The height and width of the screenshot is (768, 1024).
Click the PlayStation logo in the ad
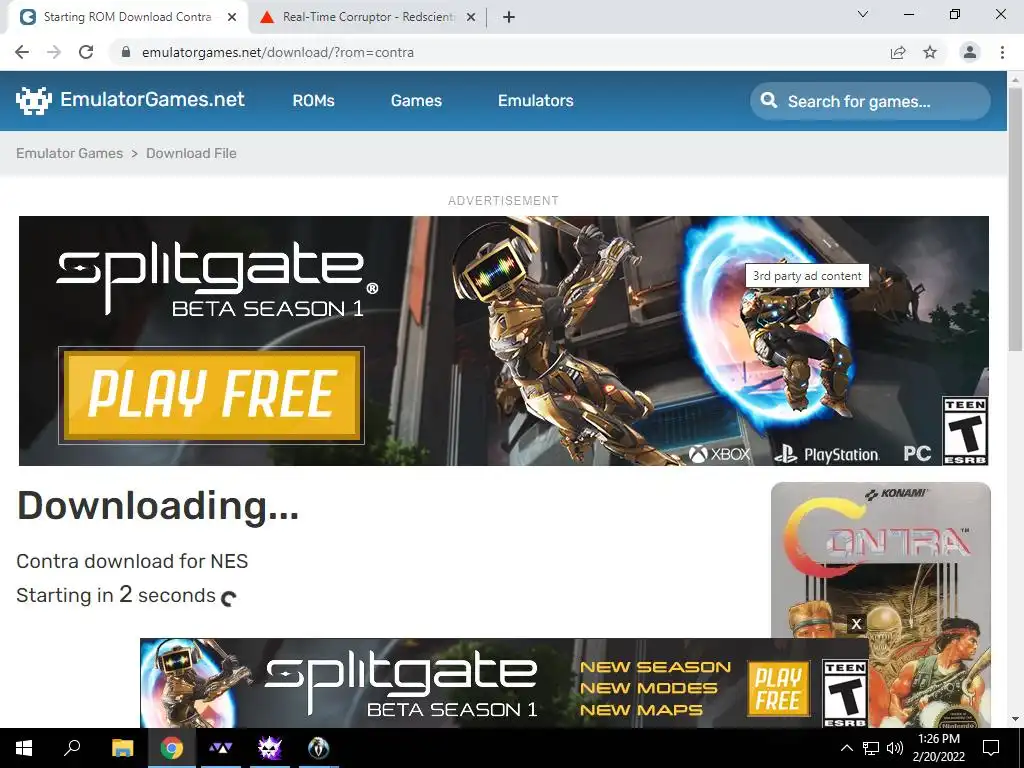point(827,455)
